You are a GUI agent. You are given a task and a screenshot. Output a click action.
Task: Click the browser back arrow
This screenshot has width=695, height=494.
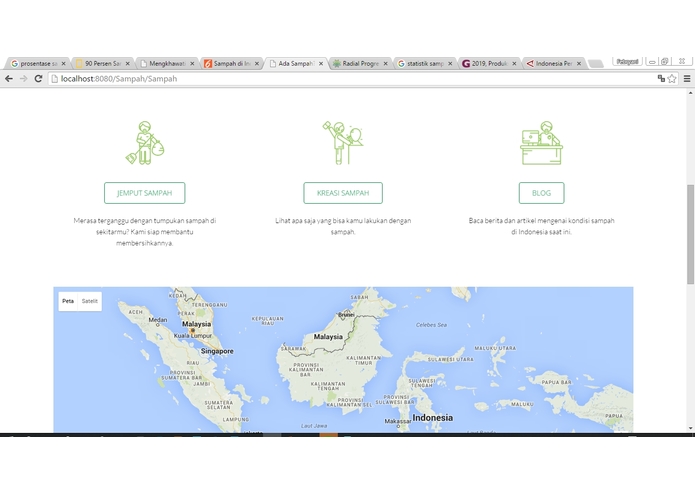9,78
